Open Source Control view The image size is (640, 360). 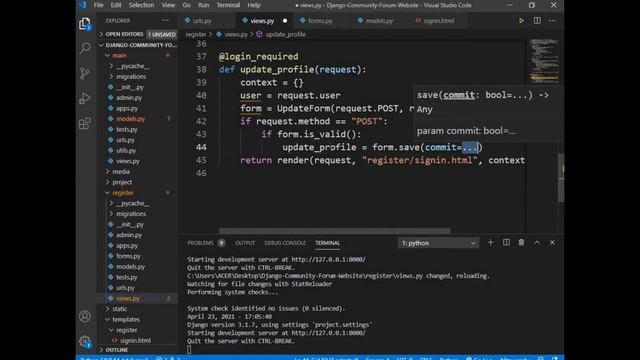(85, 73)
